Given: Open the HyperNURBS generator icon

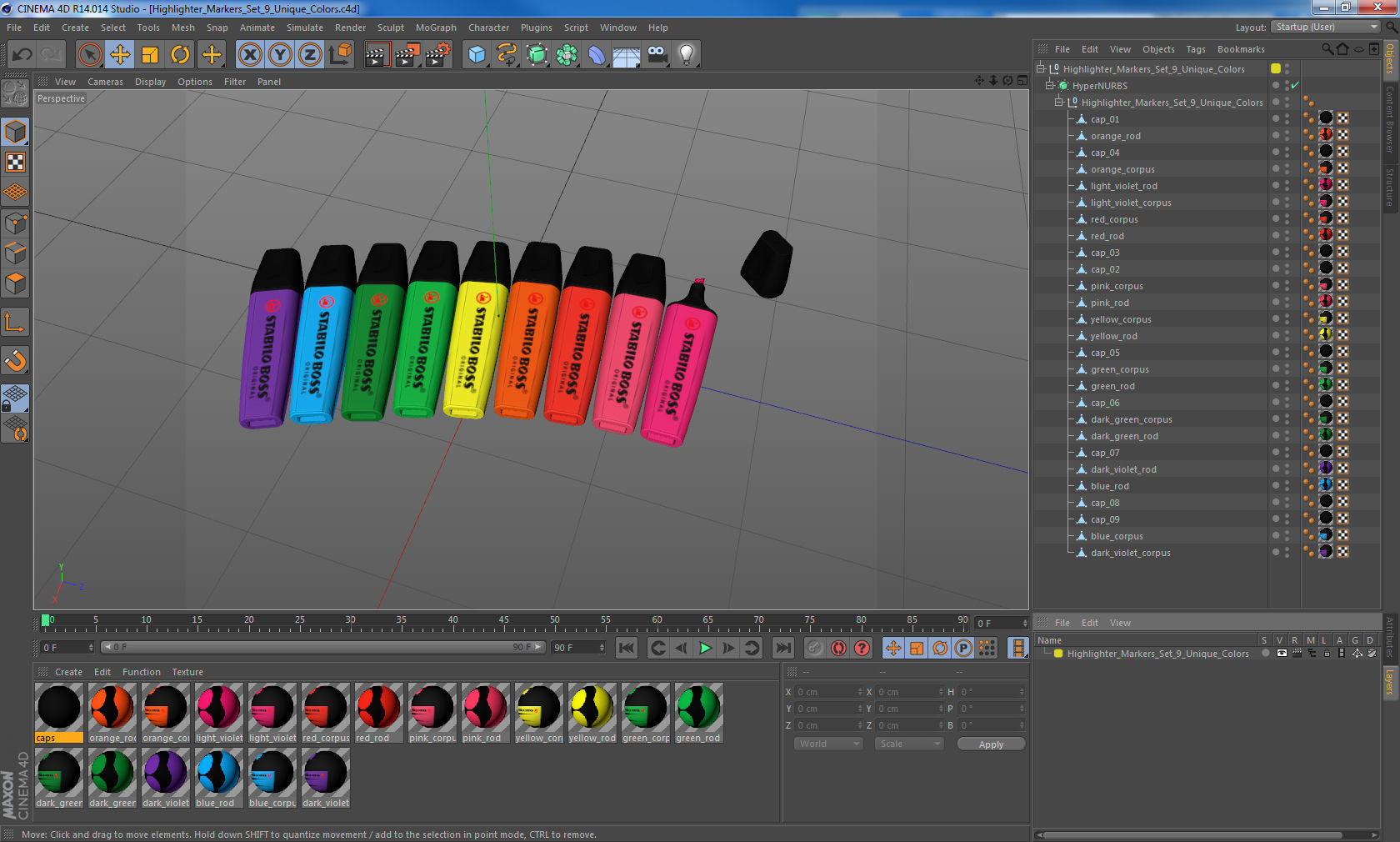Looking at the screenshot, I should click(537, 55).
